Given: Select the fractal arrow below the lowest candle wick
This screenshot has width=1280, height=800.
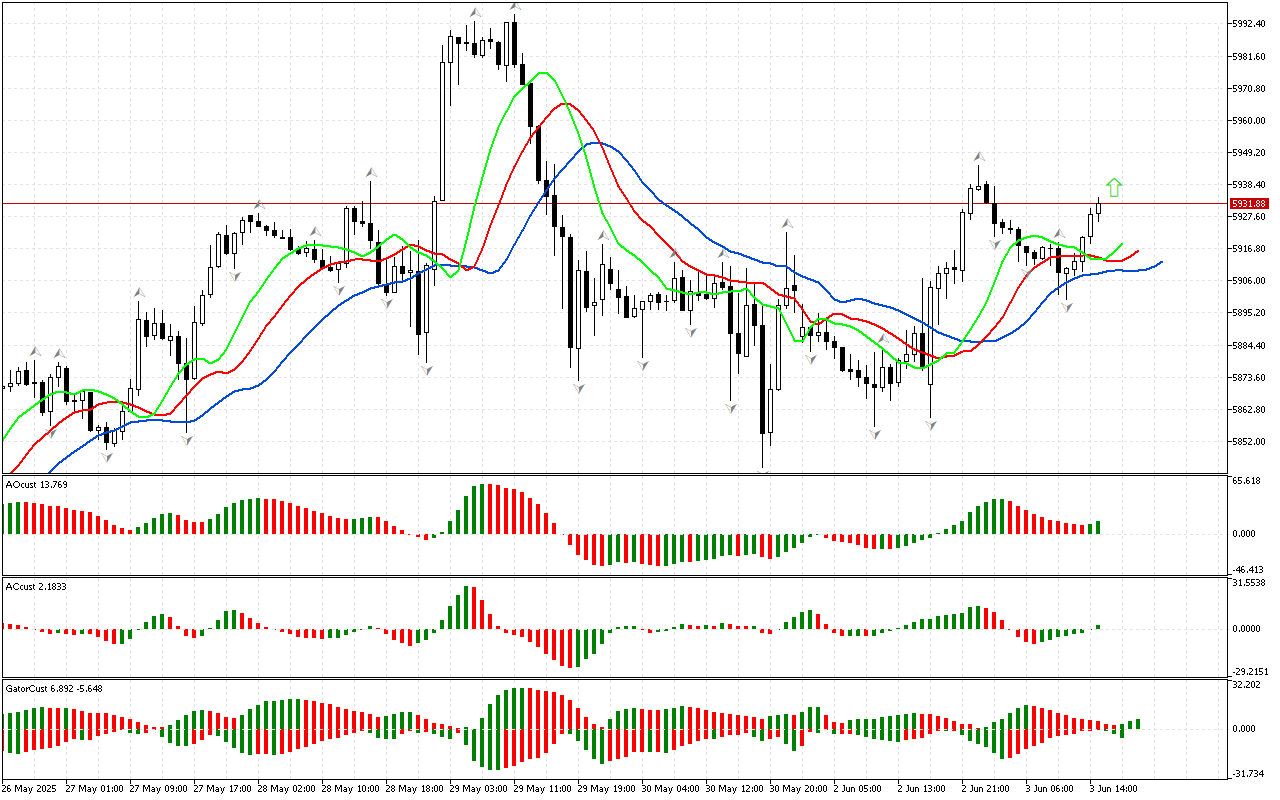Looking at the screenshot, I should coord(765,471).
